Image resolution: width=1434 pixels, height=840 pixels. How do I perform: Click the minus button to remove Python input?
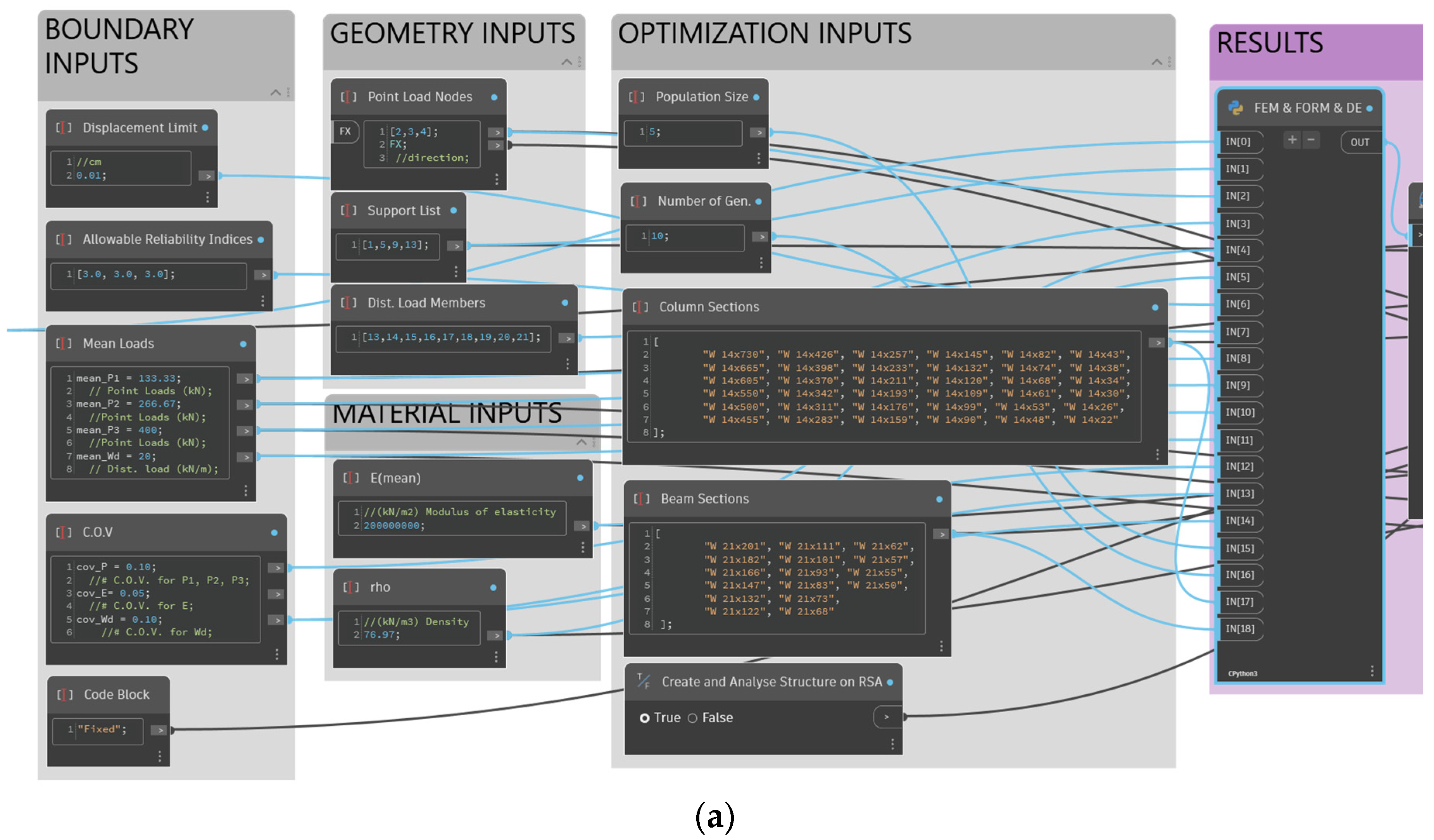1311,141
